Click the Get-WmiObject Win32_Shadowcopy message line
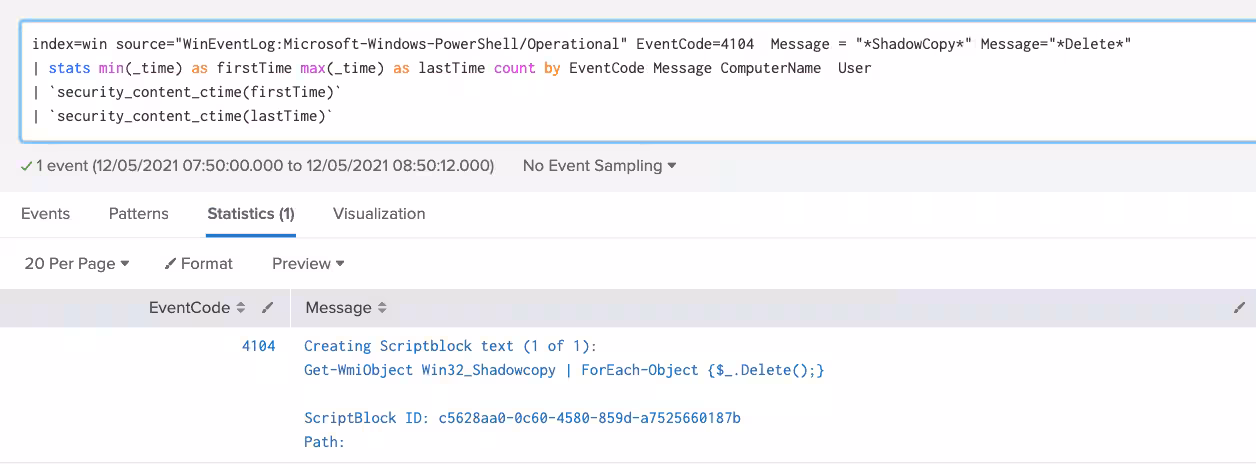 tap(563, 370)
